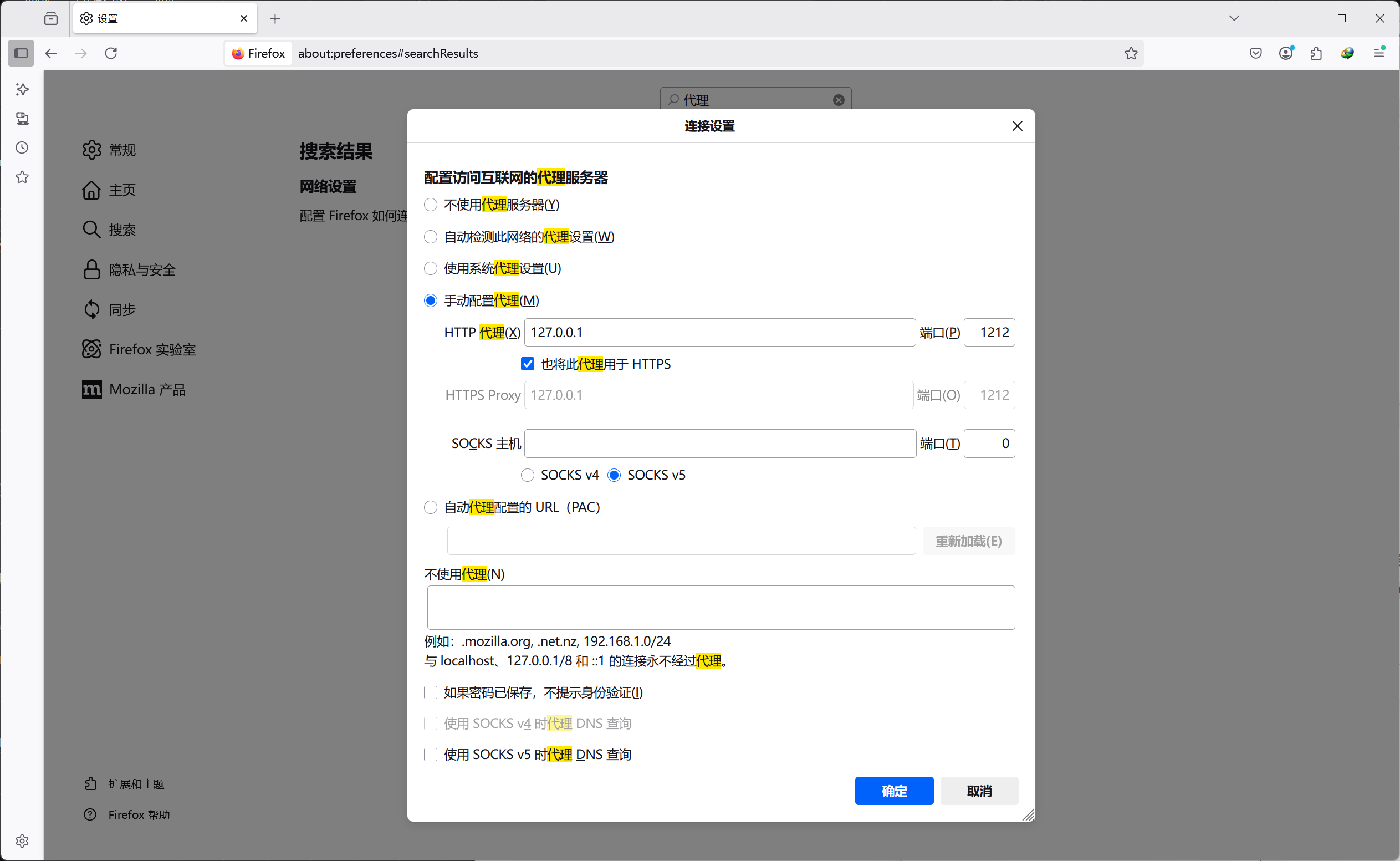Open the recent browsing tab dropdown
This screenshot has width=1400, height=861.
click(x=51, y=18)
